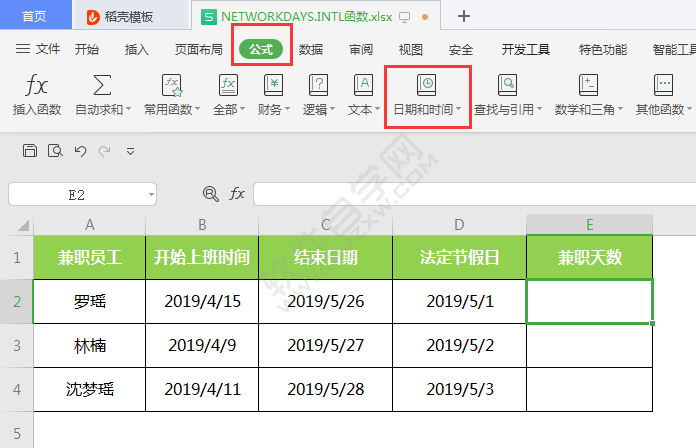Viewport: 696px width, 448px height.
Task: Open the 文本 text functions icon
Action: [x=363, y=85]
